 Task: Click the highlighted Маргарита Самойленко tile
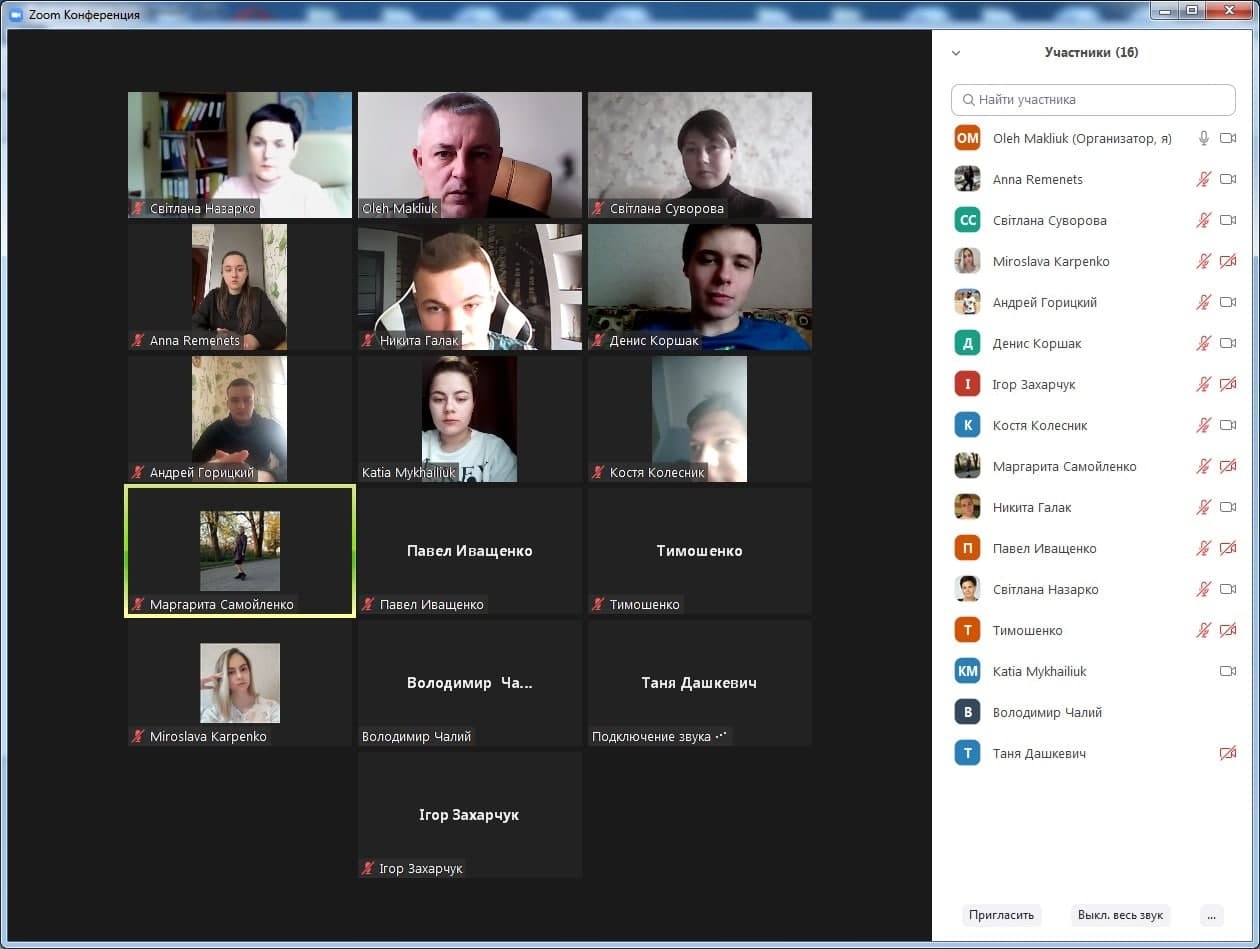(x=240, y=551)
